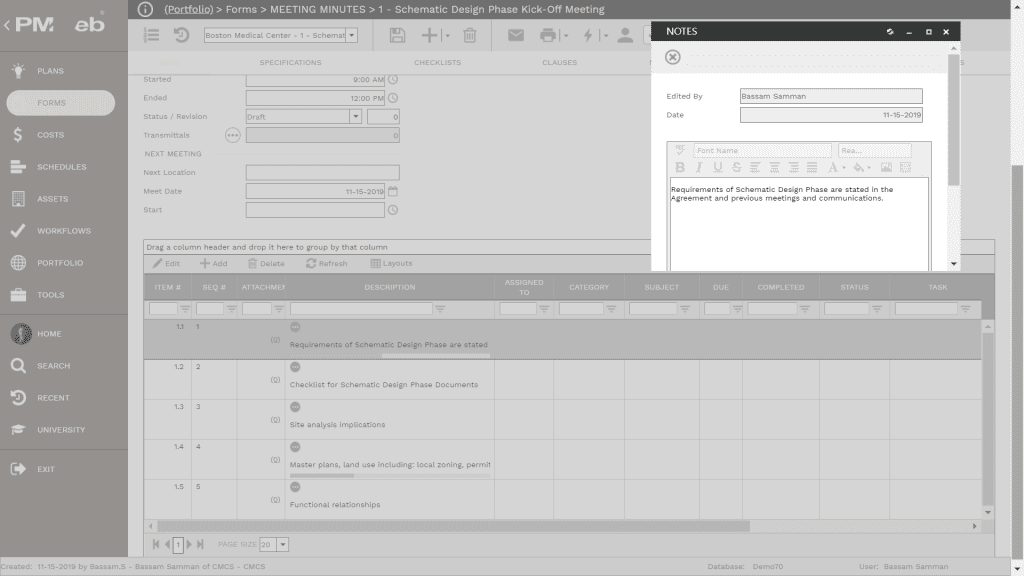Open the Transmittals ellipsis button

[x=232, y=135]
